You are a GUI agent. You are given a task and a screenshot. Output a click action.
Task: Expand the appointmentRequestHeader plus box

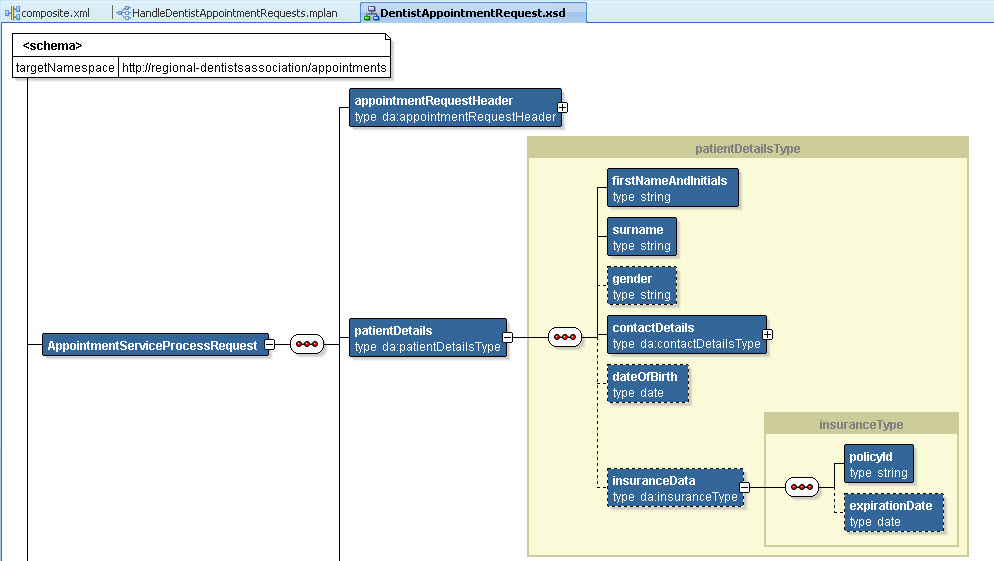[x=562, y=106]
